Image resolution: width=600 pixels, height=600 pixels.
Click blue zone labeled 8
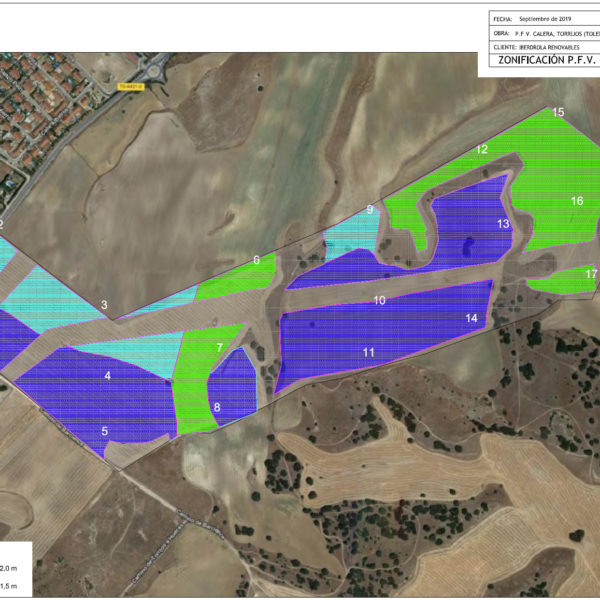(217, 407)
